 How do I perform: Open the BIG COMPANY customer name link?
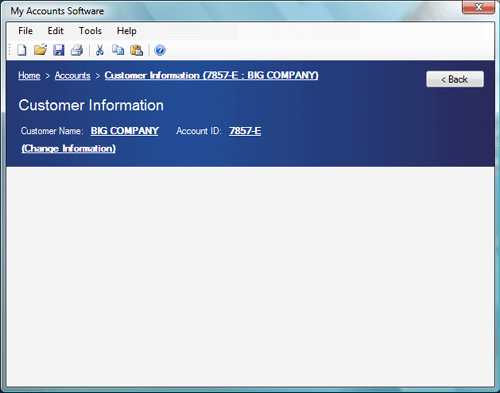125,131
